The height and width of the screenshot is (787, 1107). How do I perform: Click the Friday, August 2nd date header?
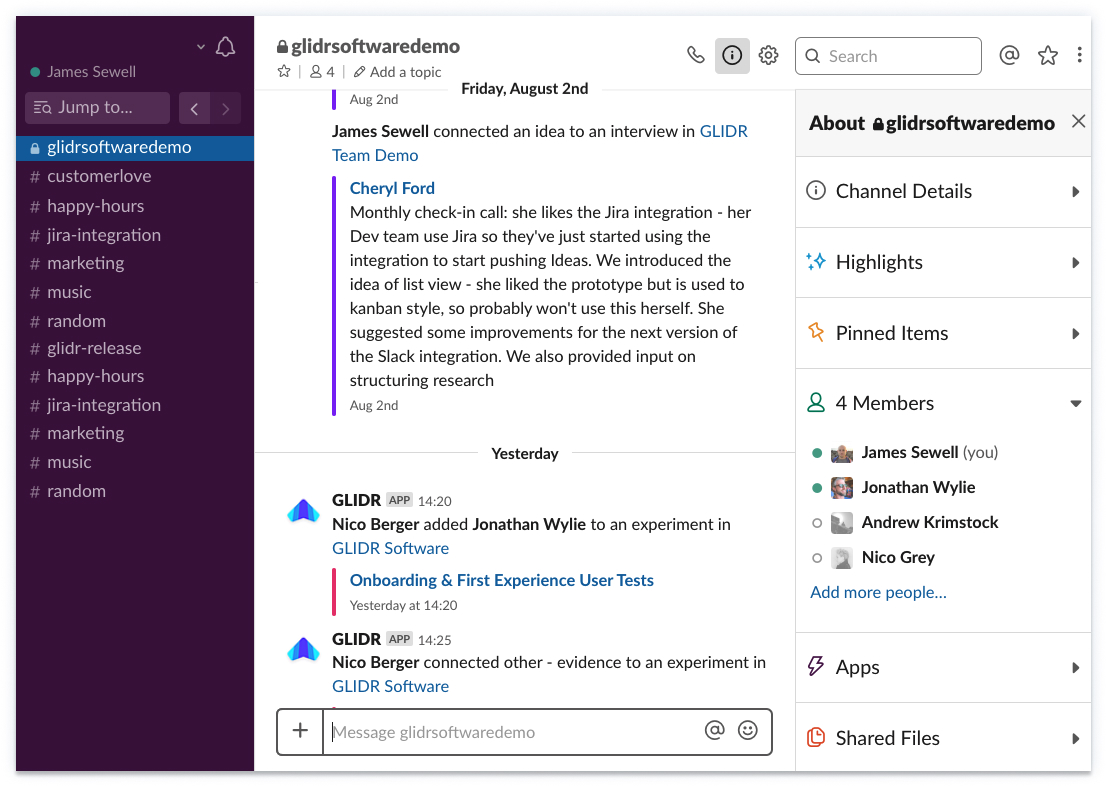point(525,89)
